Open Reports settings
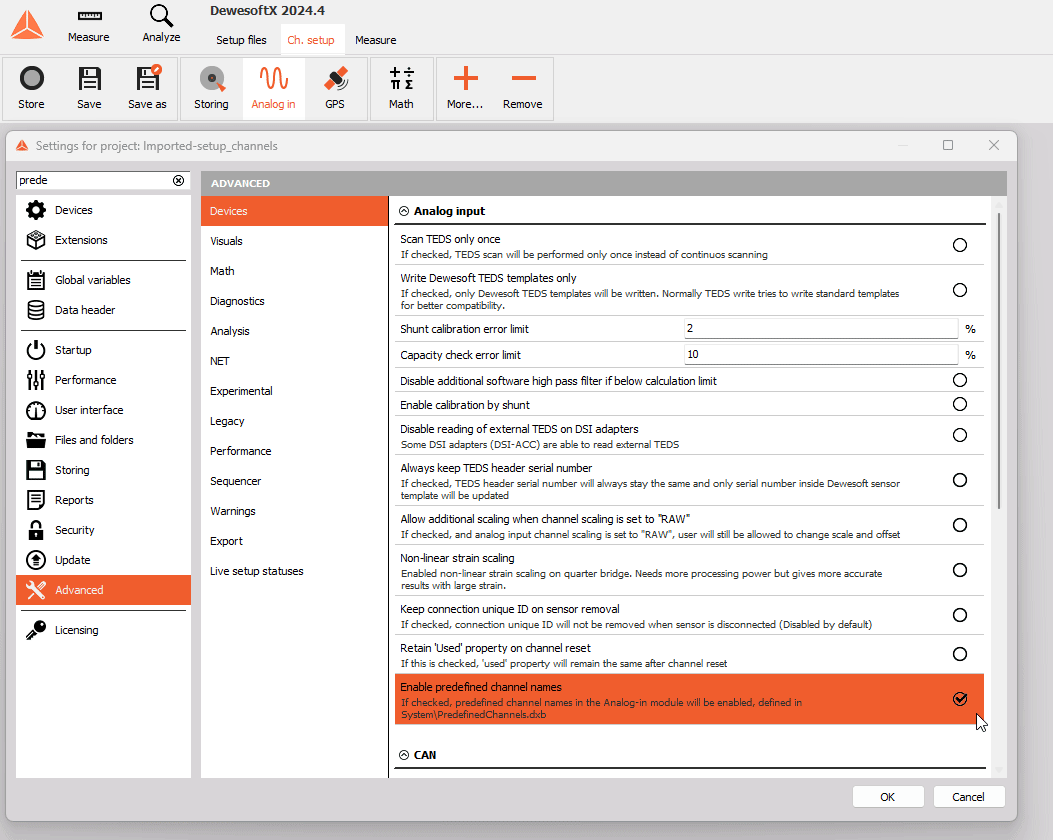Screen dimensions: 1053x840 click(103, 500)
